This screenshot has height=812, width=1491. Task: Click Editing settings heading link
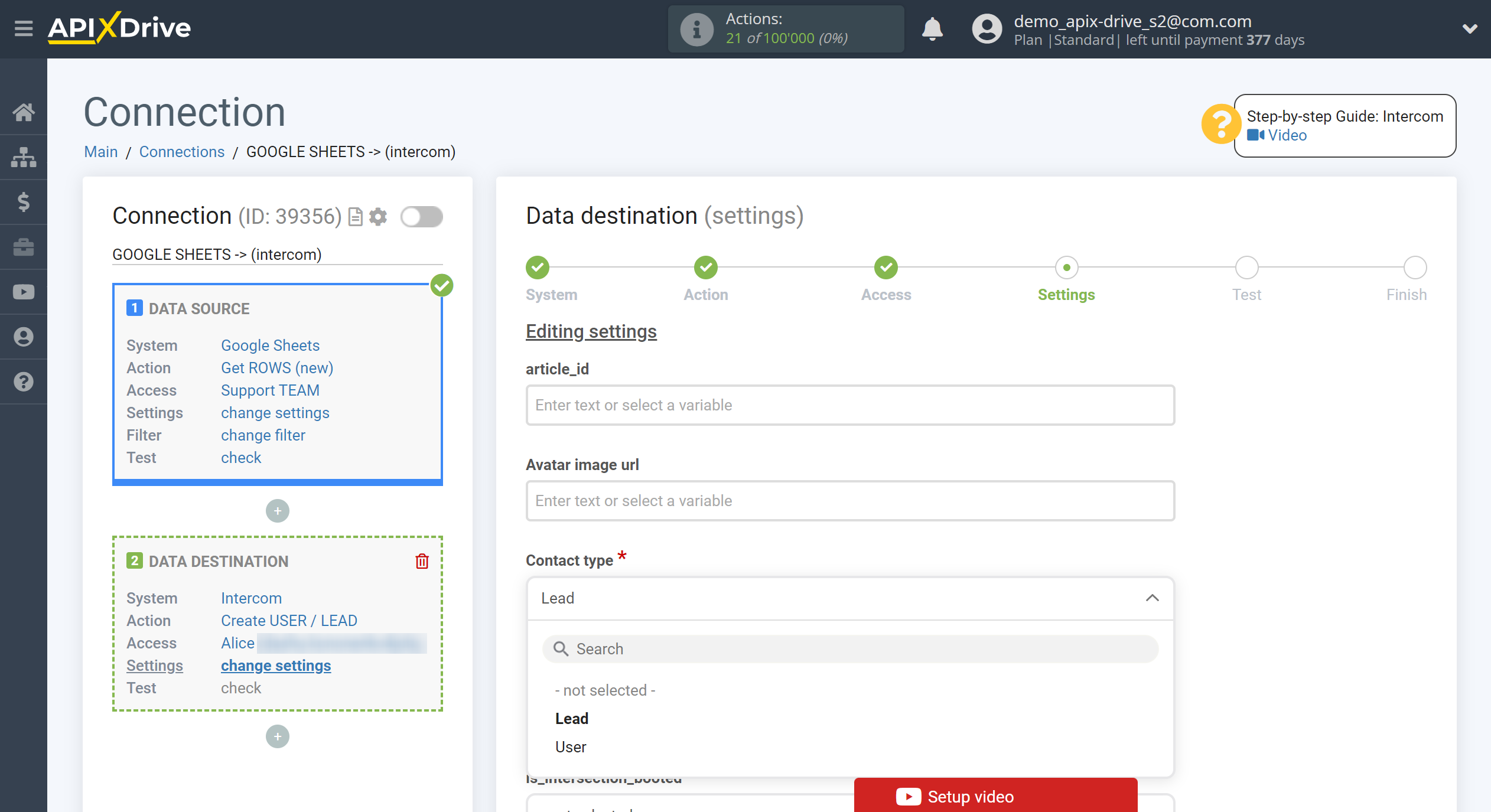tap(591, 331)
